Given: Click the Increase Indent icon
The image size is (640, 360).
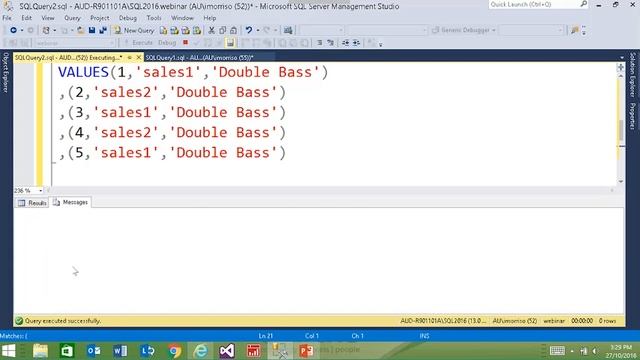Looking at the screenshot, I should click(356, 43).
